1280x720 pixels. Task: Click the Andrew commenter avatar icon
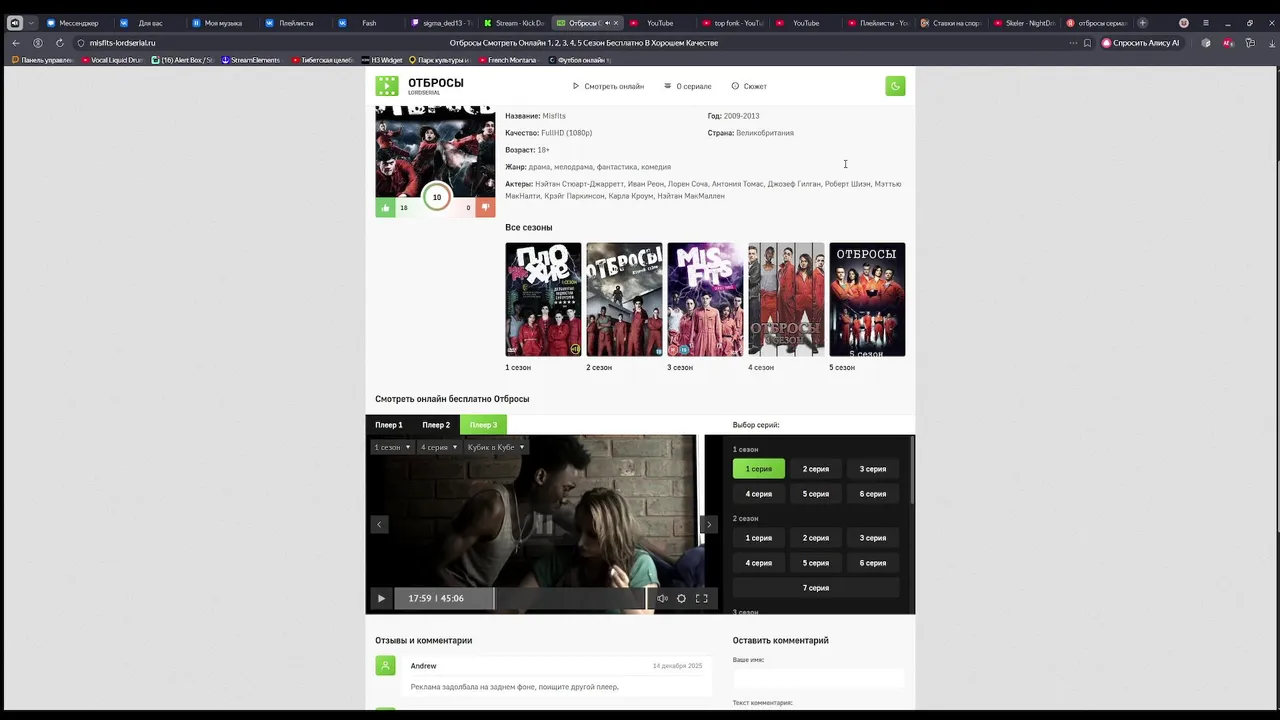coord(385,666)
